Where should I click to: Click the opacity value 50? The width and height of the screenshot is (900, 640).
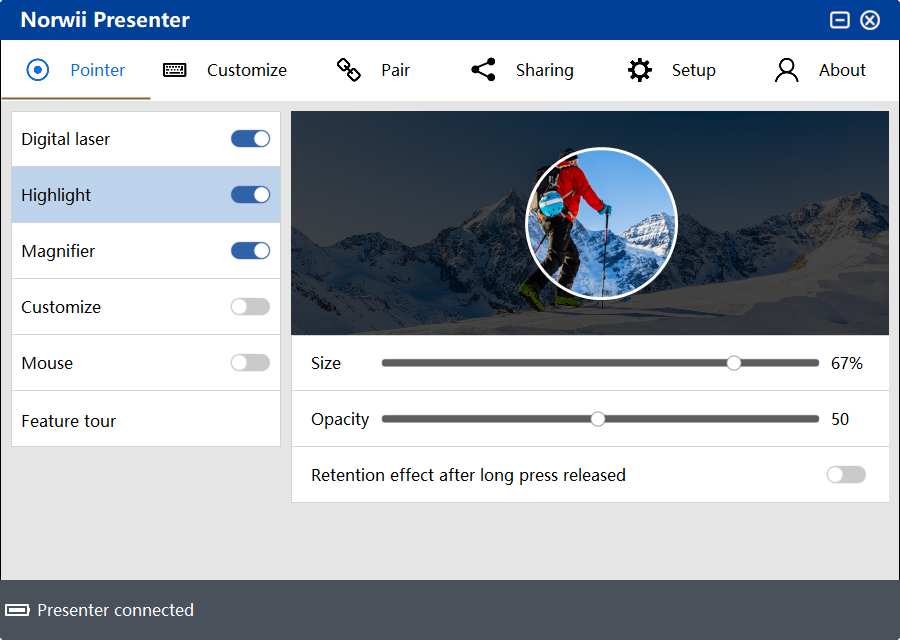click(840, 420)
